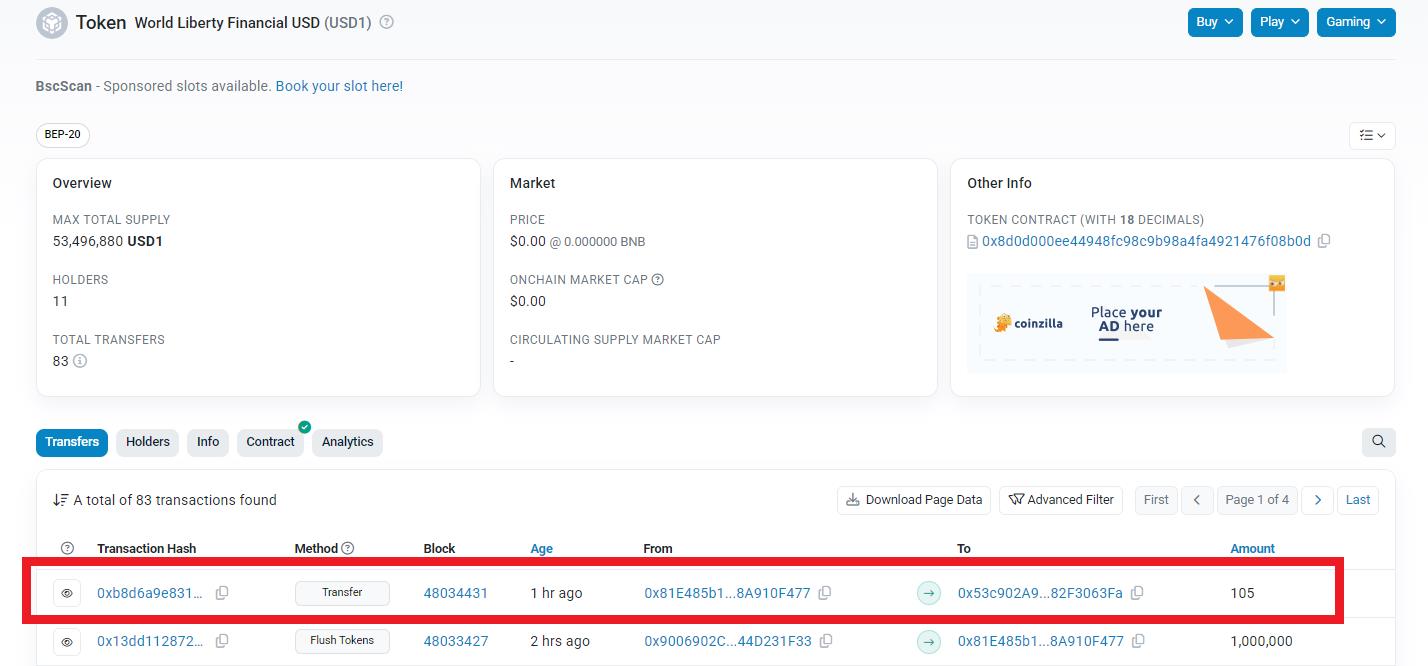Go to the First page

[x=1156, y=500]
